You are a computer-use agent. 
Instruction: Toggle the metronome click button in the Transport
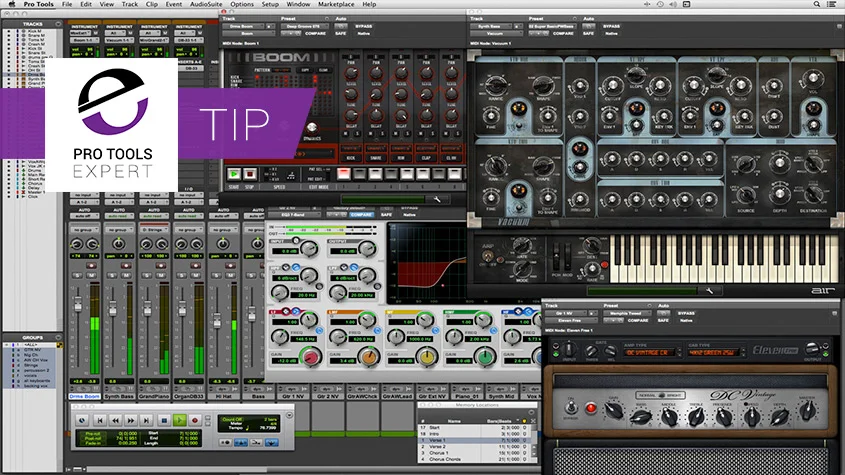[x=241, y=443]
